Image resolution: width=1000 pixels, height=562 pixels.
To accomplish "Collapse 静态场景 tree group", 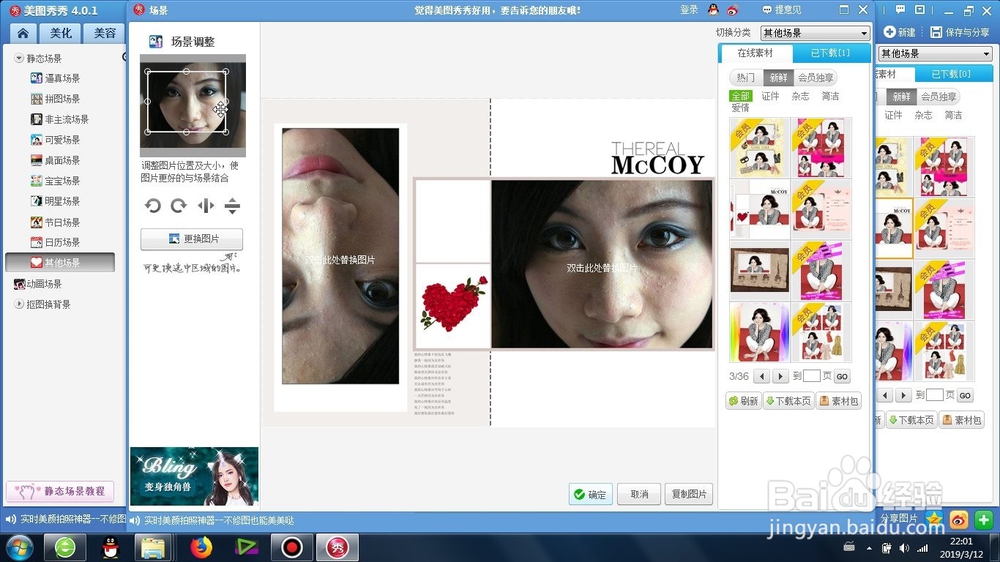I will point(18,58).
